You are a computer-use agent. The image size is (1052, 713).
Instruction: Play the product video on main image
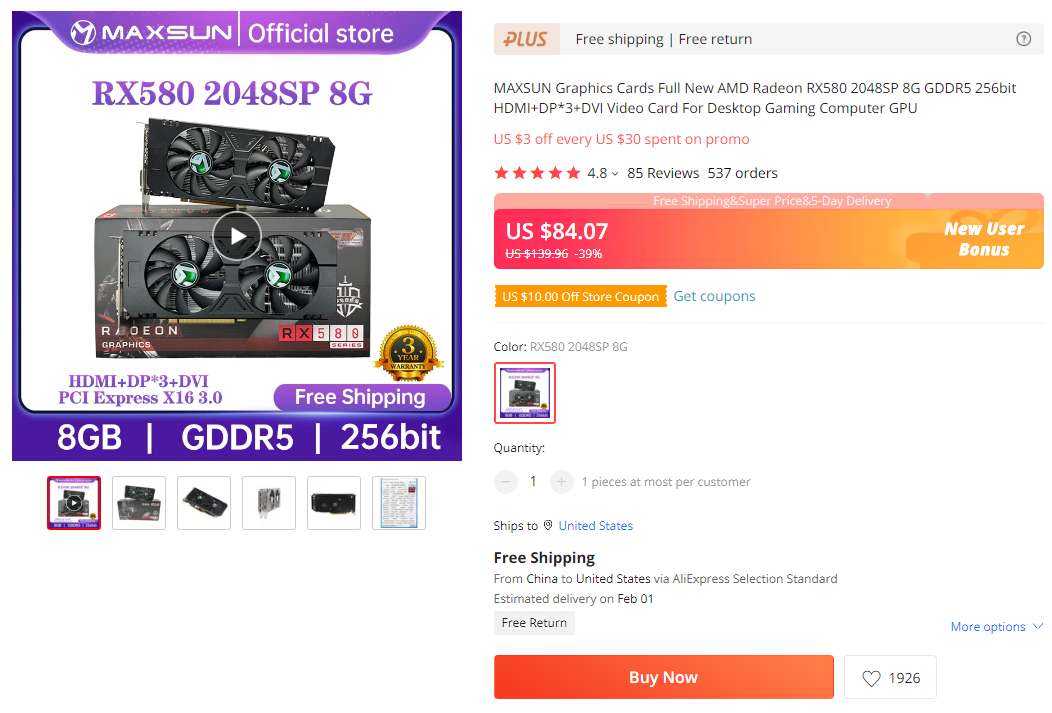click(237, 235)
